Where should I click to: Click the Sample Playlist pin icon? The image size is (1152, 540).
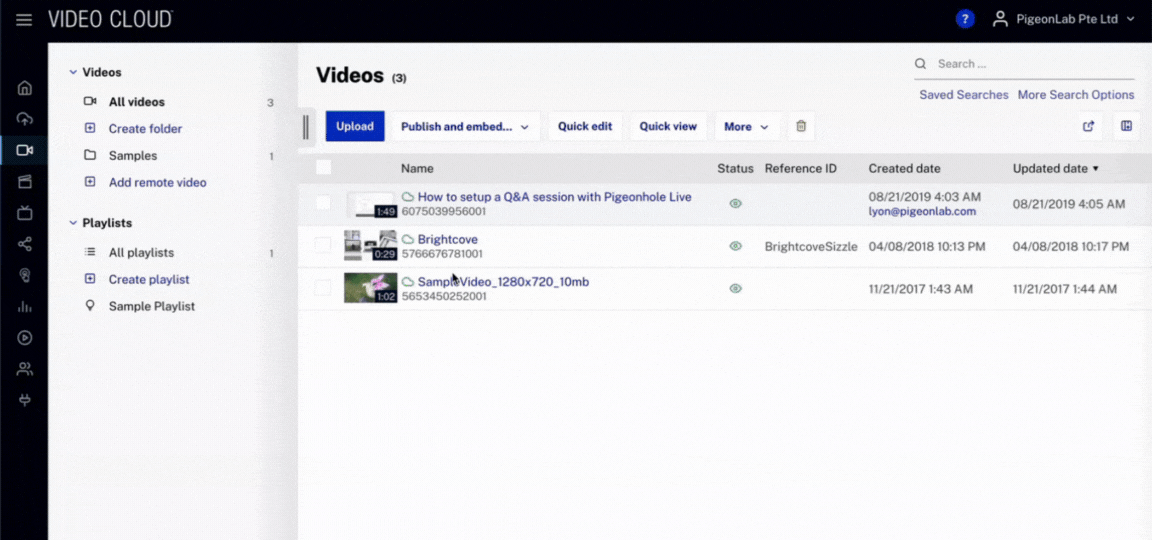[x=90, y=305]
